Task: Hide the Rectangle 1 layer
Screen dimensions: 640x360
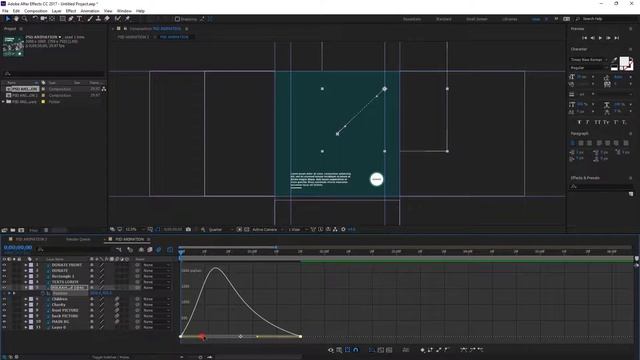Action: 4,276
